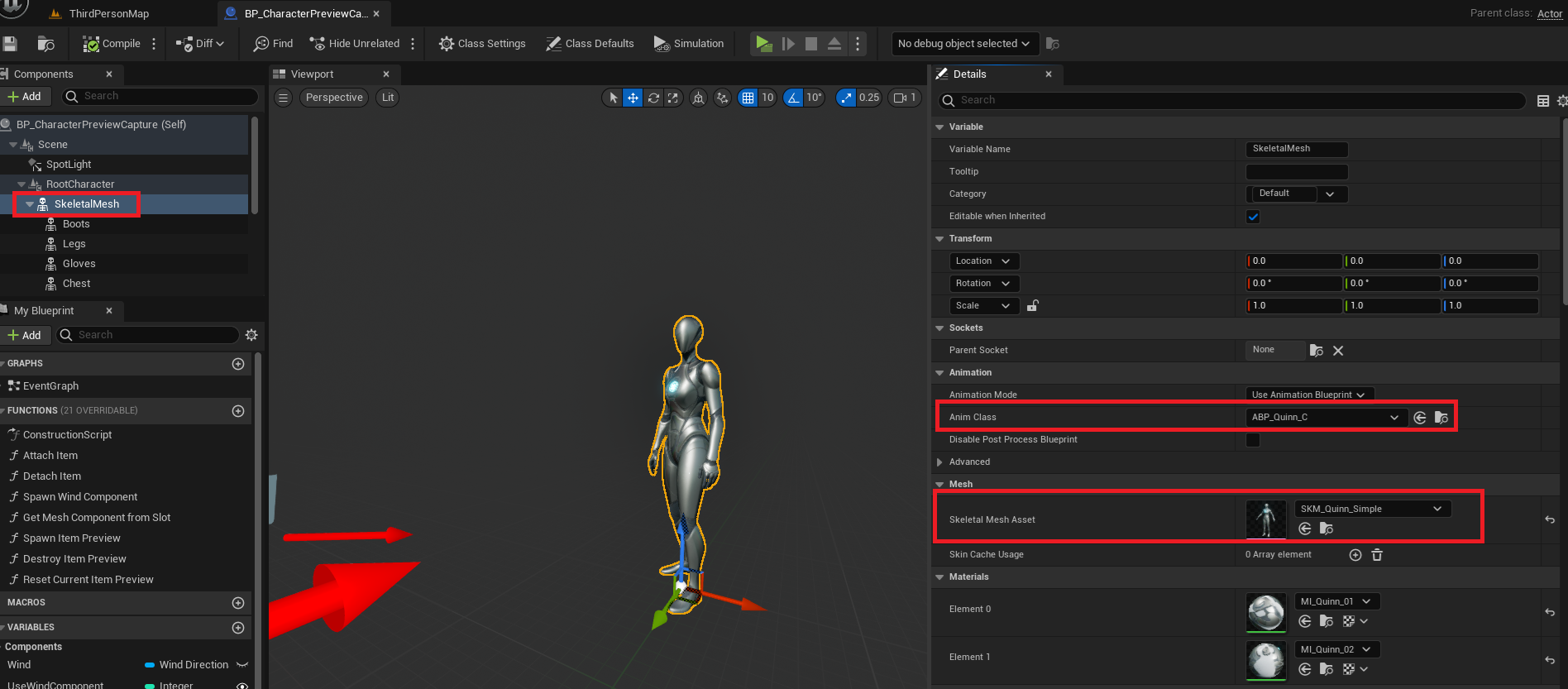Click the Details panel search field

click(x=1232, y=100)
